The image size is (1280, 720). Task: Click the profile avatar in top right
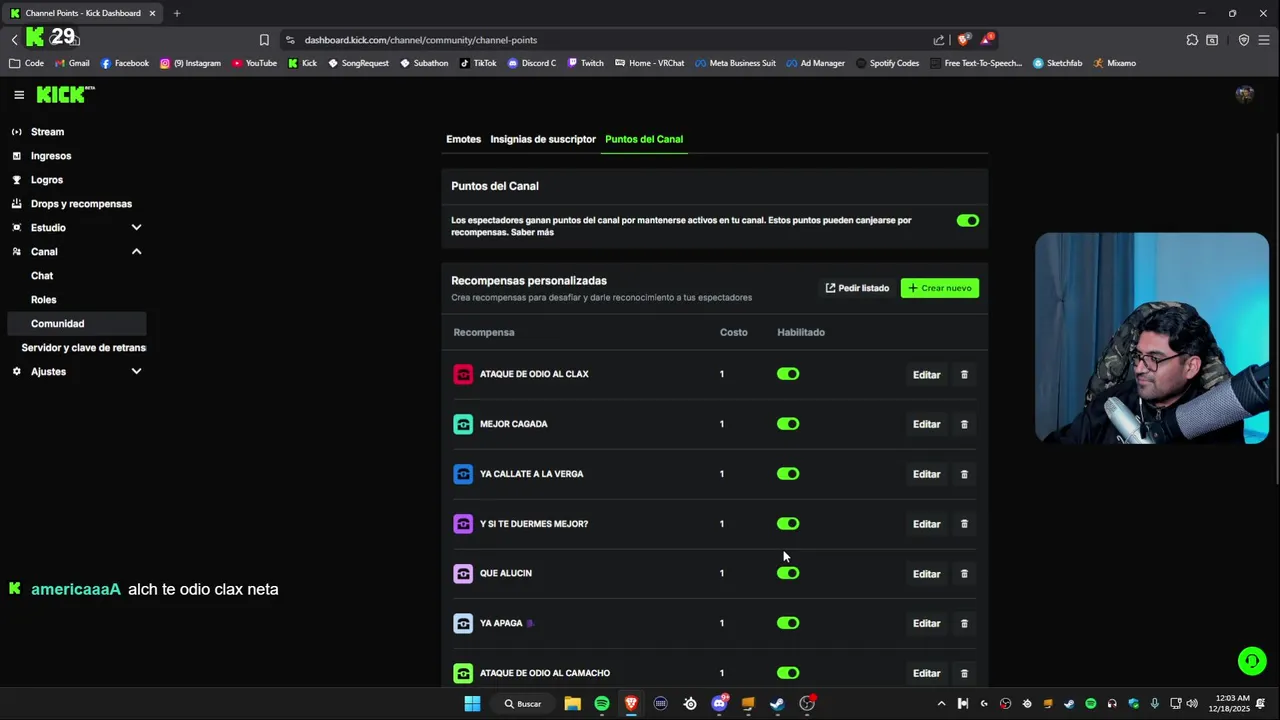1244,95
